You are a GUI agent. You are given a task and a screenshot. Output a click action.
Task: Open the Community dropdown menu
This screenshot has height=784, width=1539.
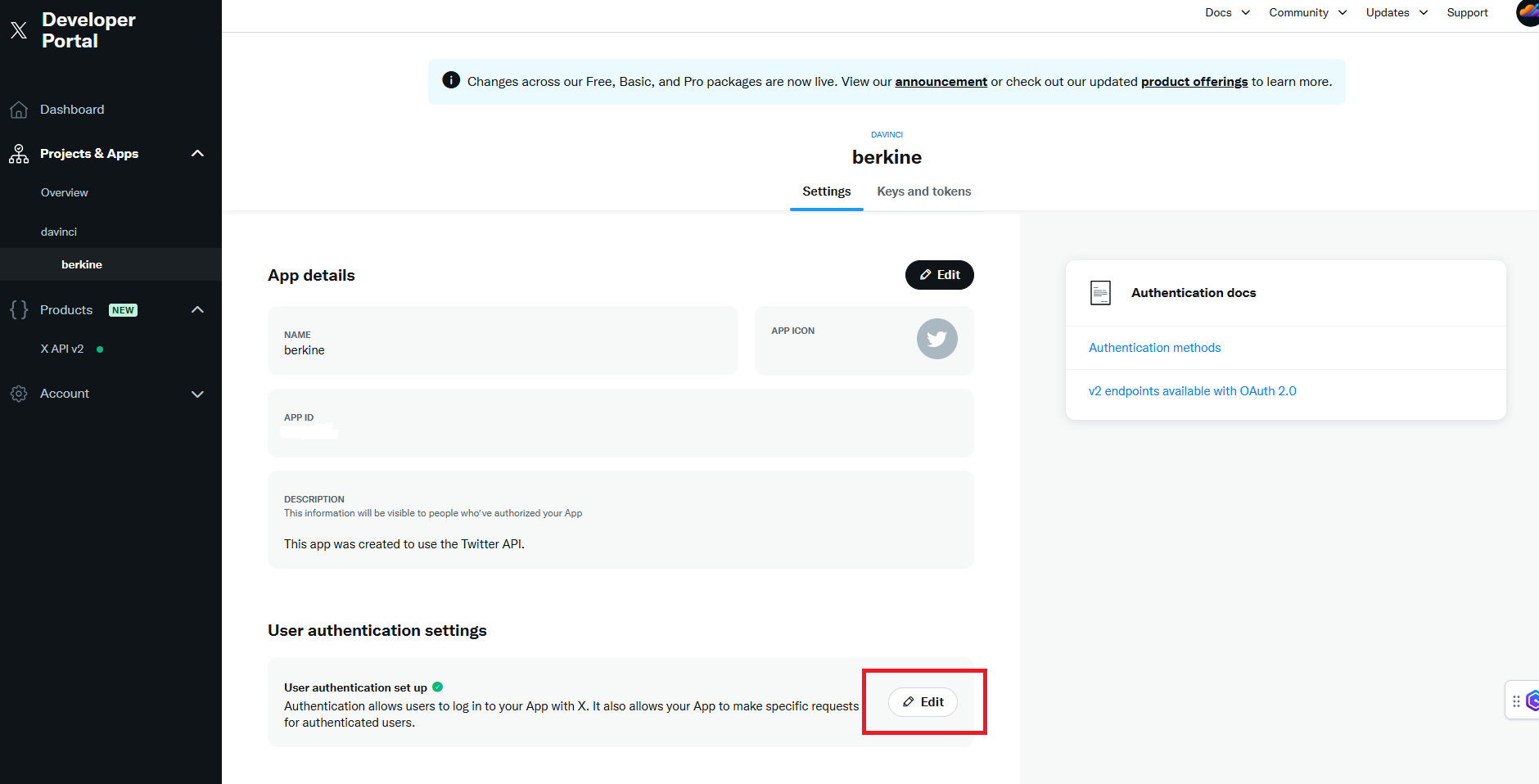[x=1307, y=12]
